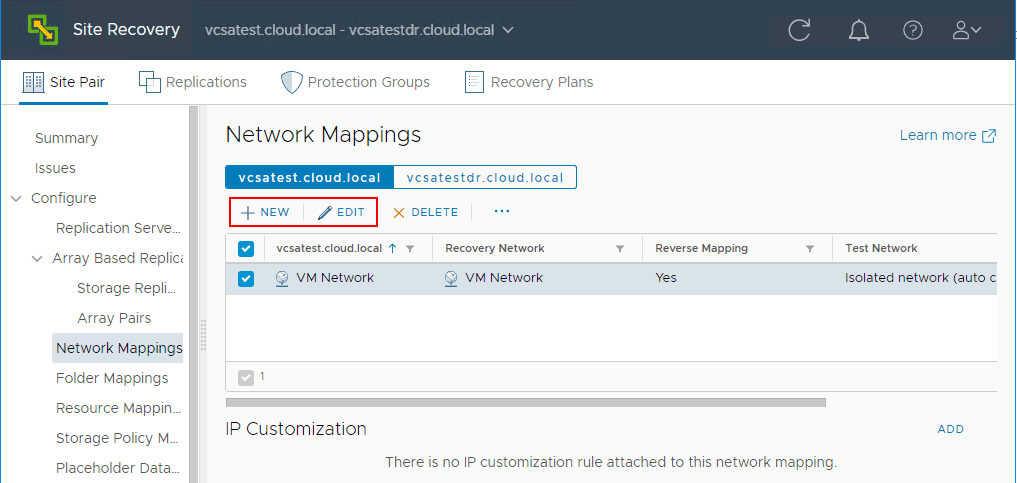The height and width of the screenshot is (483, 1017).
Task: Expand the site pair selector dropdown
Action: pyautogui.click(x=508, y=30)
